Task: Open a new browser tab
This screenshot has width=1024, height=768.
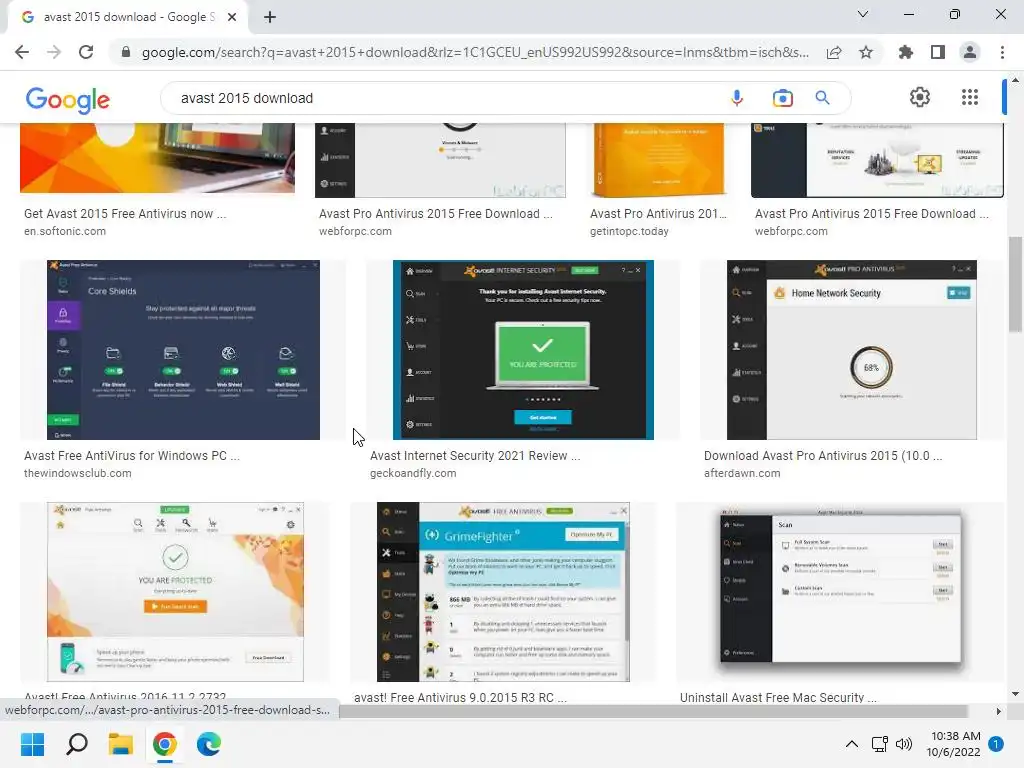Action: pyautogui.click(x=270, y=17)
